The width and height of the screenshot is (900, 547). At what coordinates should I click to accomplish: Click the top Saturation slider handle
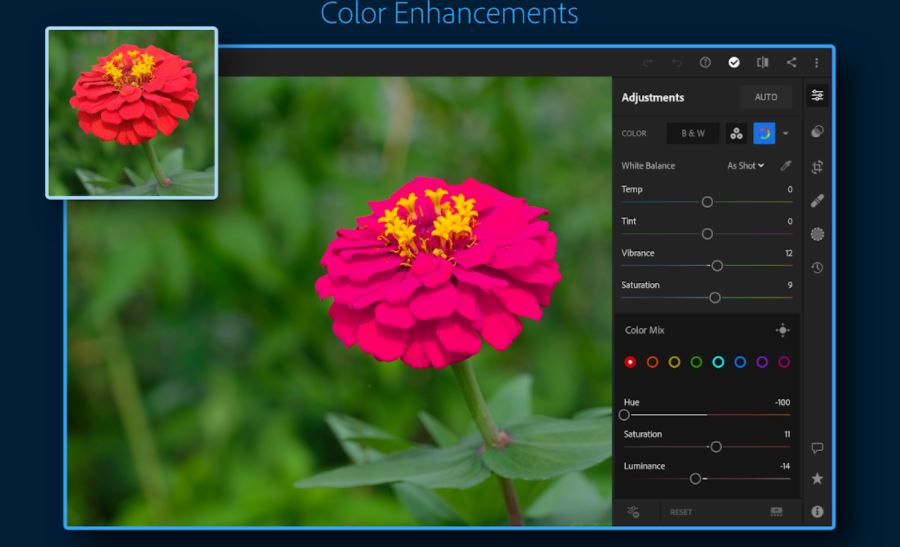[715, 297]
